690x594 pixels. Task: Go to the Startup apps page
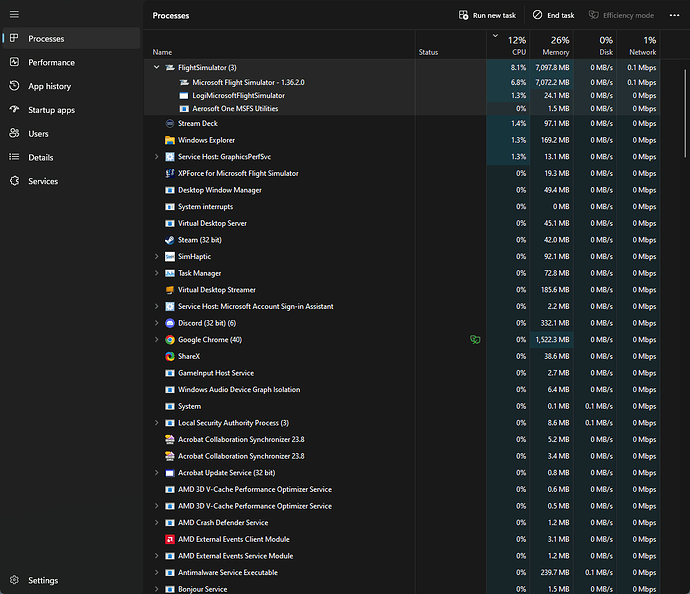click(71, 110)
